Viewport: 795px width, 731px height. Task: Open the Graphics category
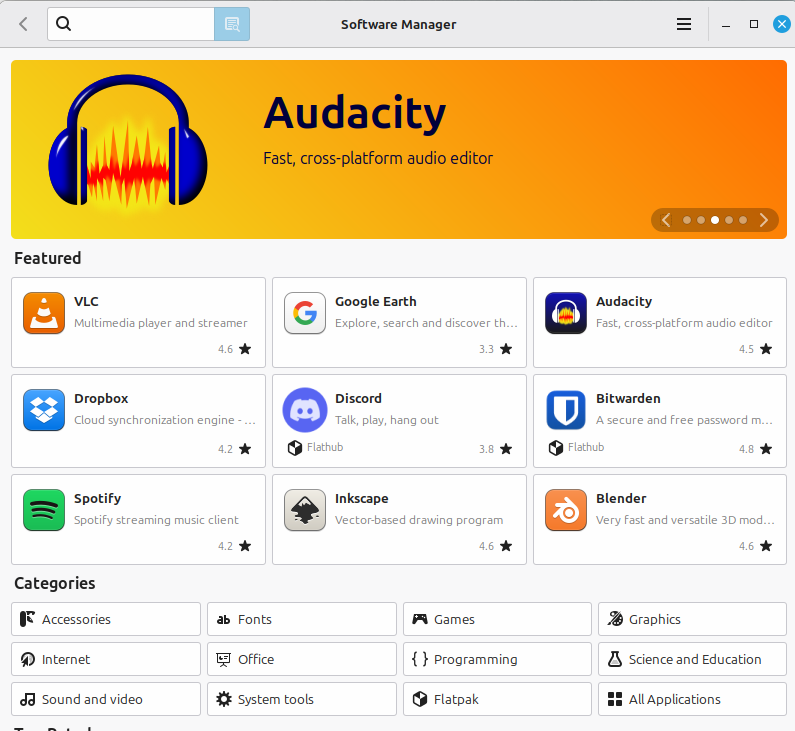(x=692, y=619)
